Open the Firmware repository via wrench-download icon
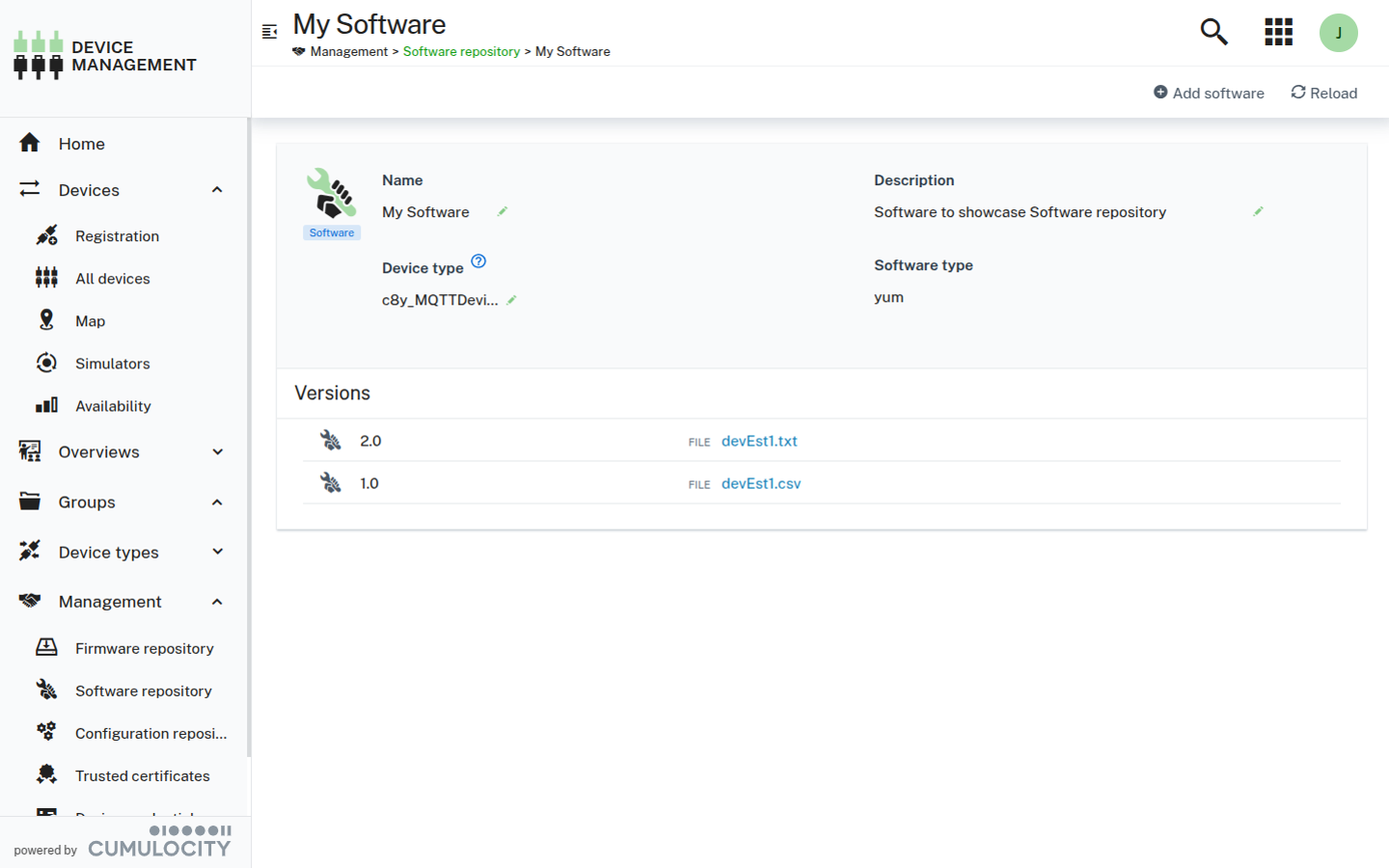 click(46, 647)
